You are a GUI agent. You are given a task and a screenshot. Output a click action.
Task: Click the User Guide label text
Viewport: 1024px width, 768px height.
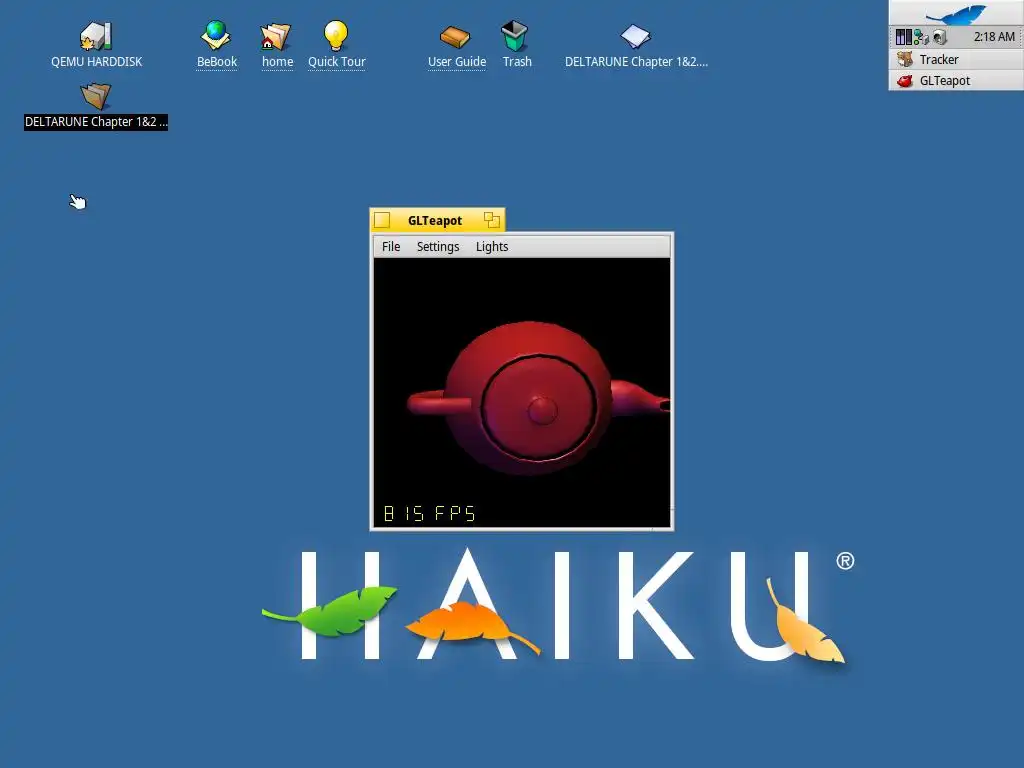point(456,62)
